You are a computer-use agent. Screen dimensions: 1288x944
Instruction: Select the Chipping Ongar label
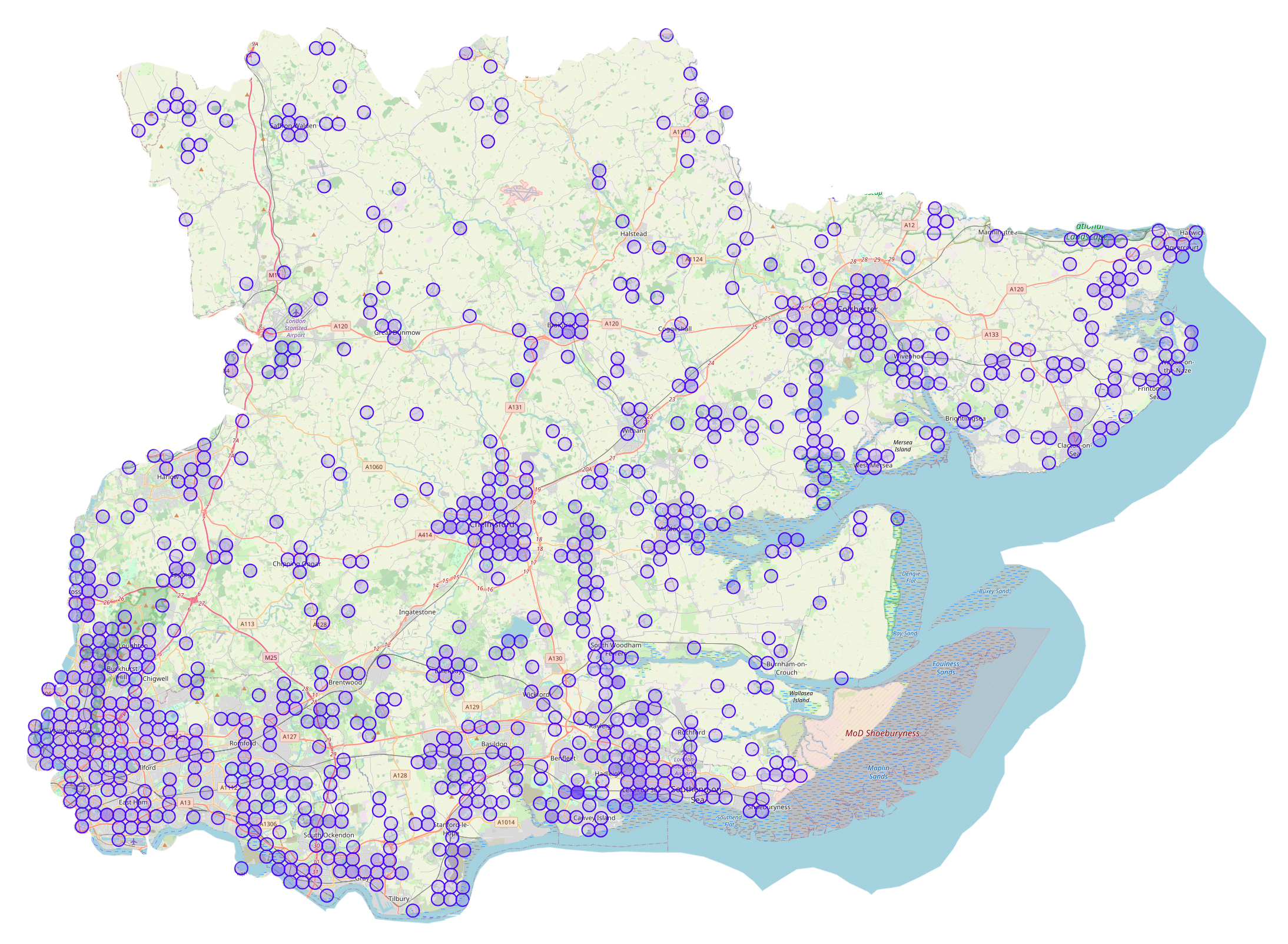(297, 564)
